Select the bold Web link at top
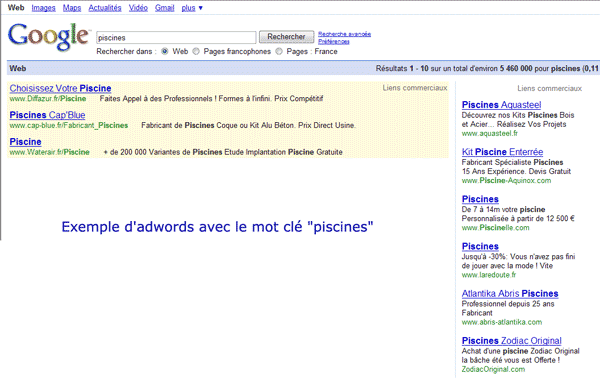This screenshot has width=600, height=378. click(16, 8)
